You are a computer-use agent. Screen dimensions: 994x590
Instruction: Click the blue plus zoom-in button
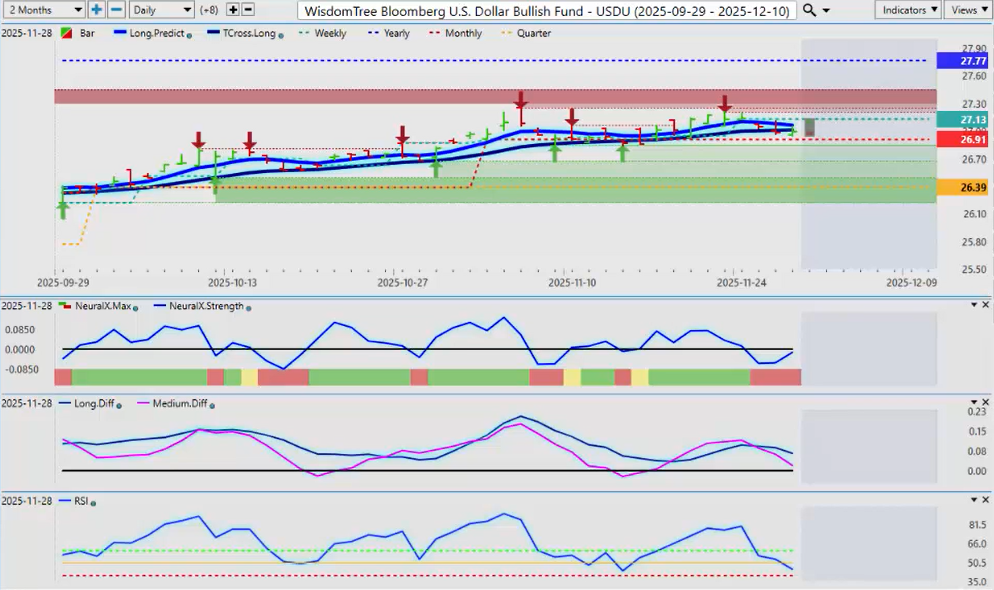tap(97, 9)
